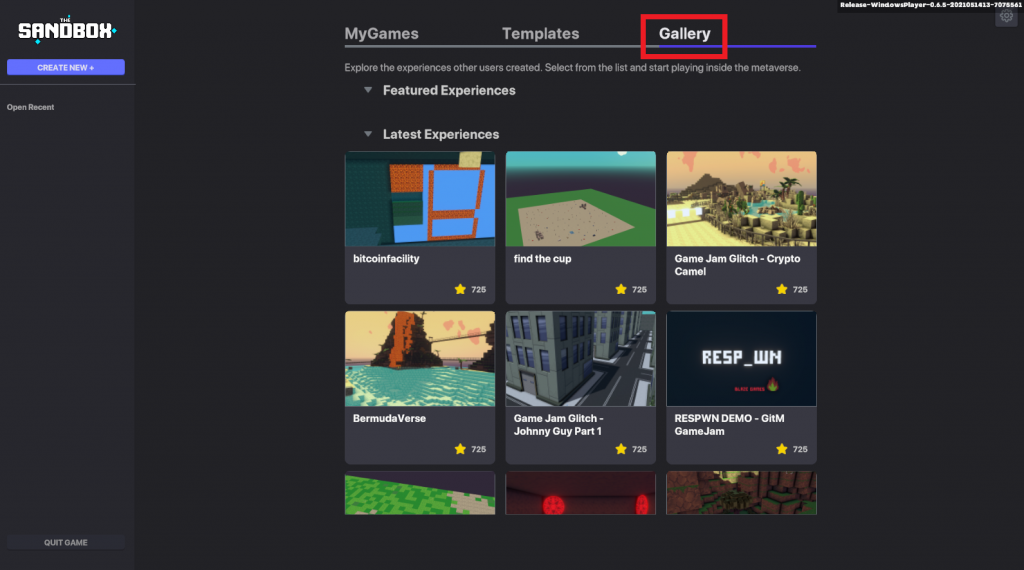Image resolution: width=1024 pixels, height=570 pixels.
Task: Switch to the MyGames tab
Action: 381,34
